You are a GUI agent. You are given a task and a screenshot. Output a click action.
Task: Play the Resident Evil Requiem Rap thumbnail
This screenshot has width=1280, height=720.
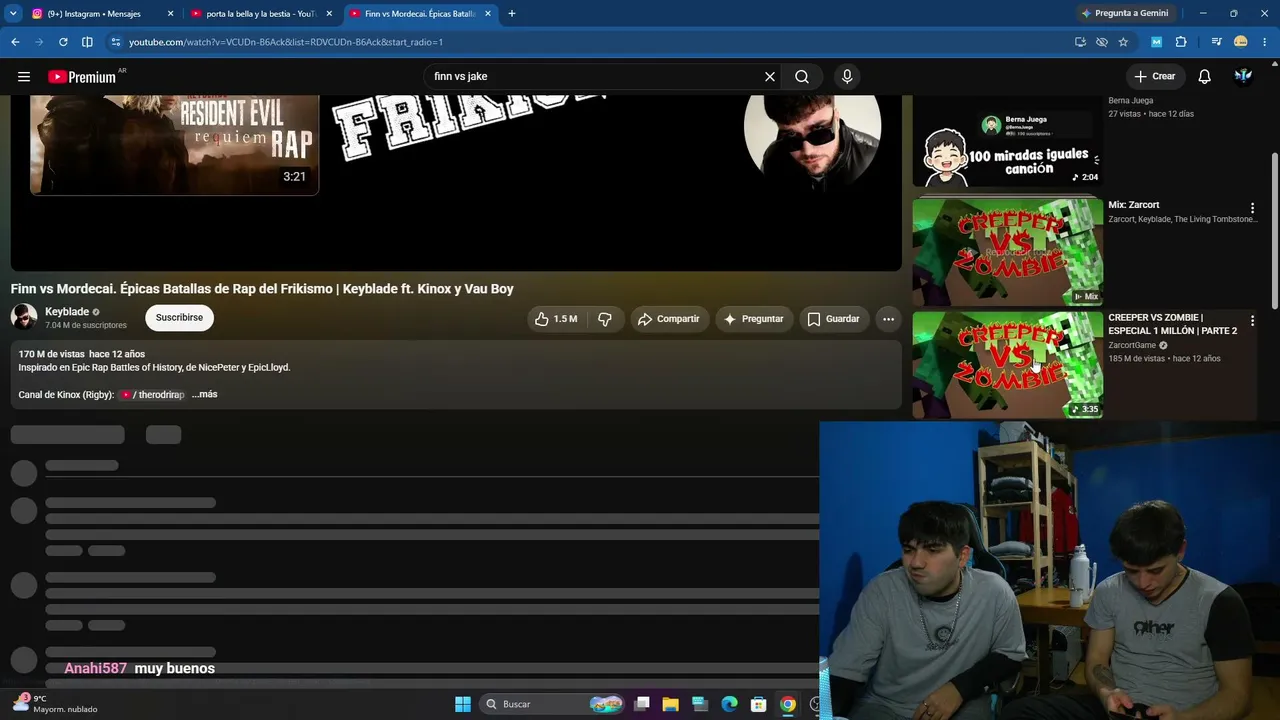[x=174, y=144]
